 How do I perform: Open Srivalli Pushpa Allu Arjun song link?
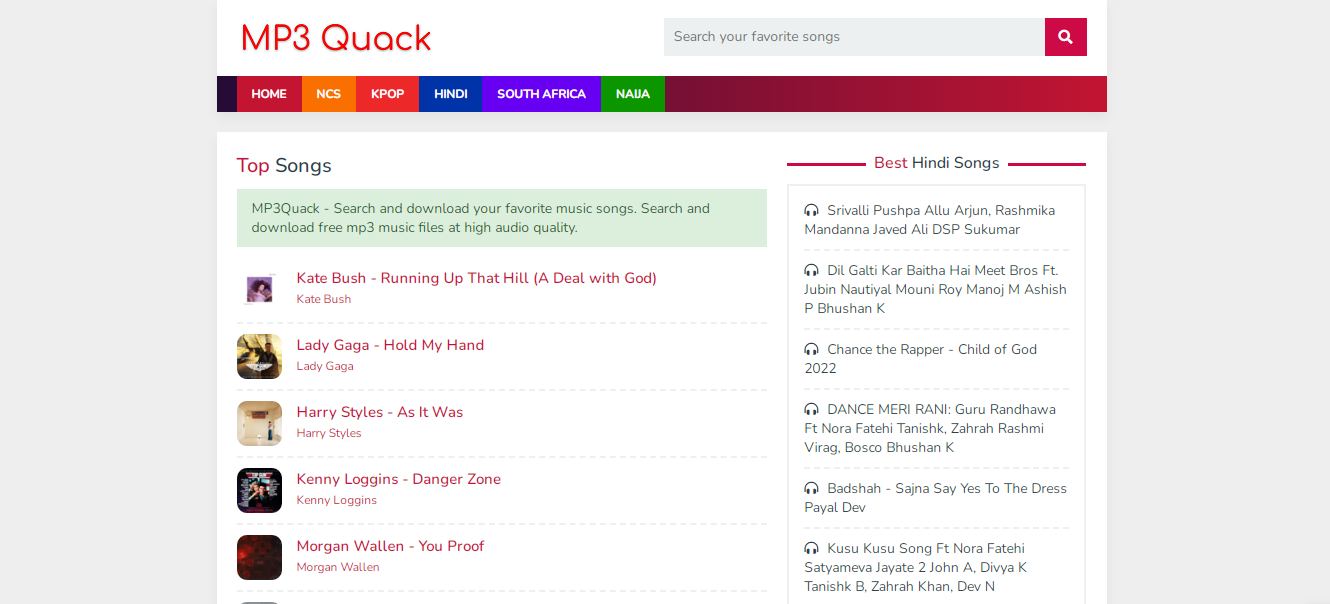(x=930, y=220)
